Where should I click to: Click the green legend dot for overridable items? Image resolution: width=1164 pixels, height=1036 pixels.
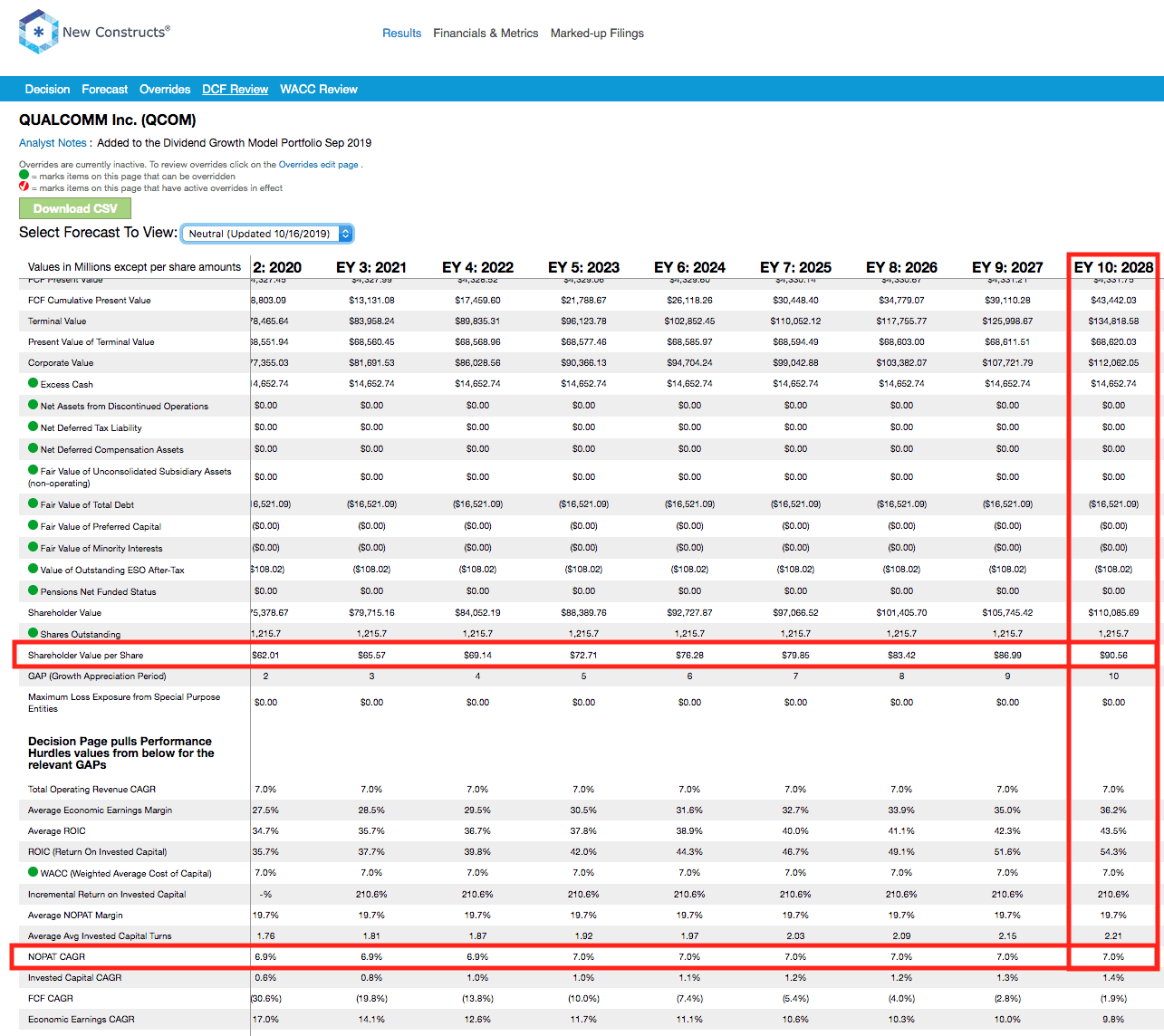[24, 175]
